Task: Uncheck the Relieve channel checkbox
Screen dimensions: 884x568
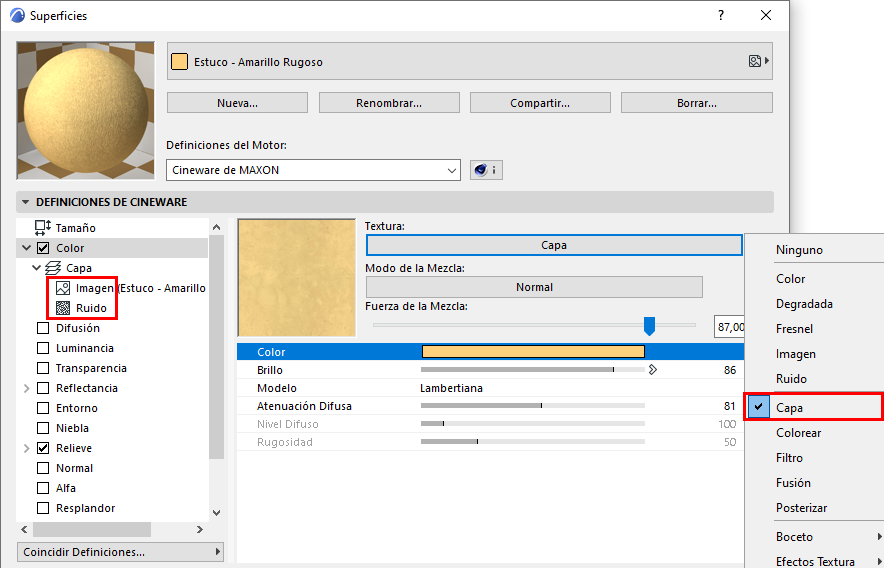Action: pyautogui.click(x=43, y=448)
